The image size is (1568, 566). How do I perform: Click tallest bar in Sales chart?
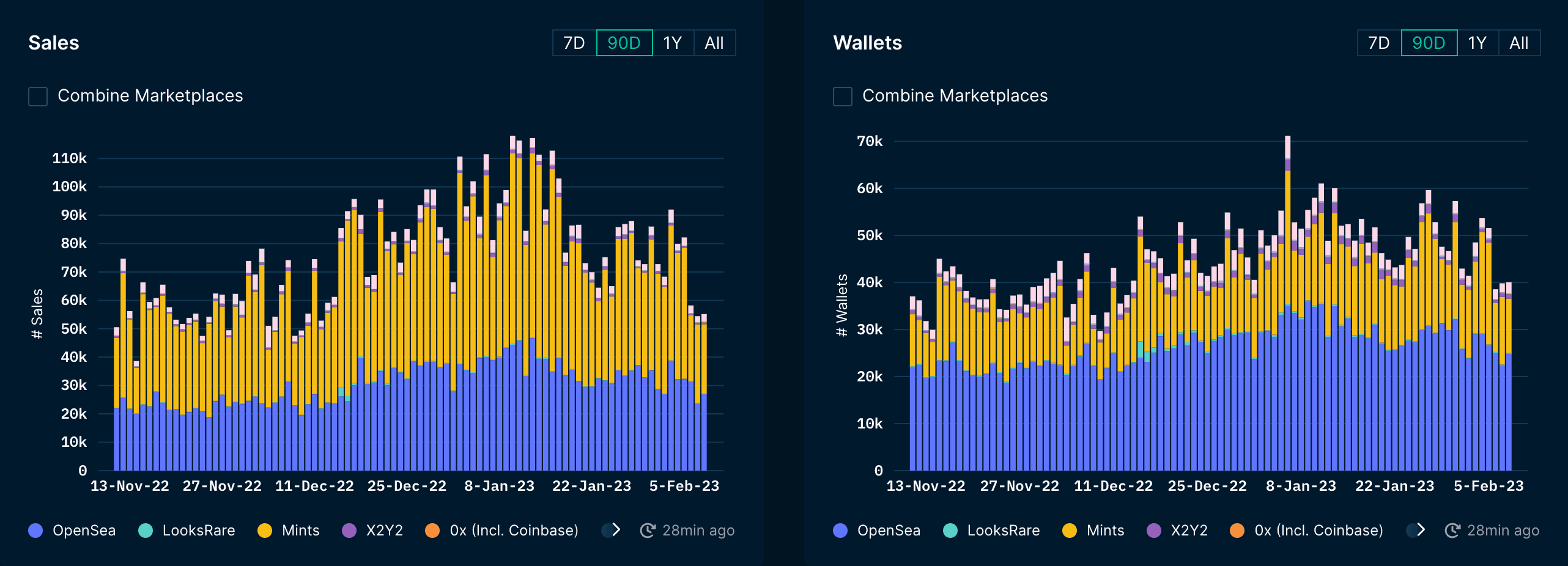click(512, 303)
